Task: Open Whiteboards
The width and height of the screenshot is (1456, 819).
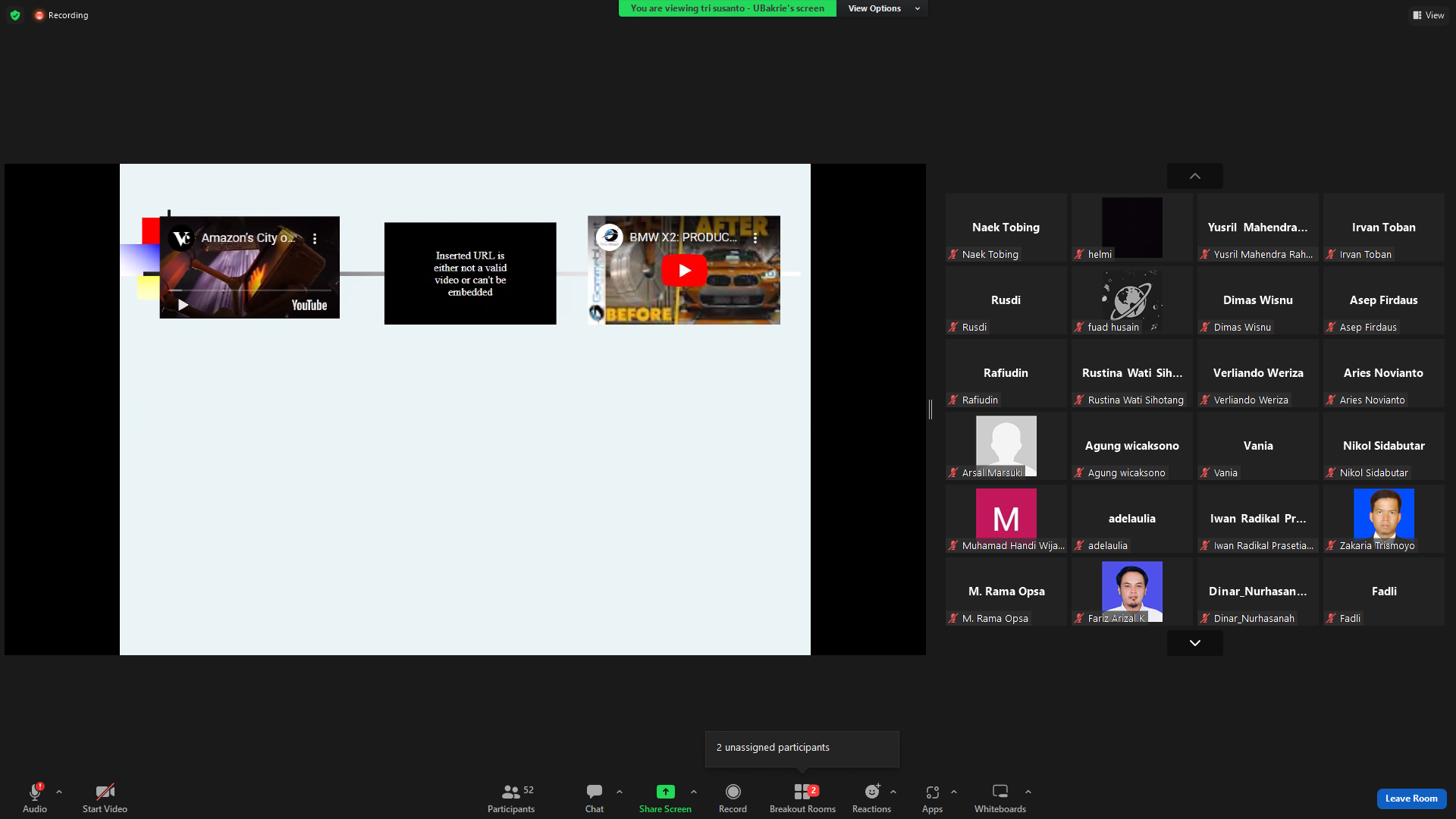Action: (1000, 799)
